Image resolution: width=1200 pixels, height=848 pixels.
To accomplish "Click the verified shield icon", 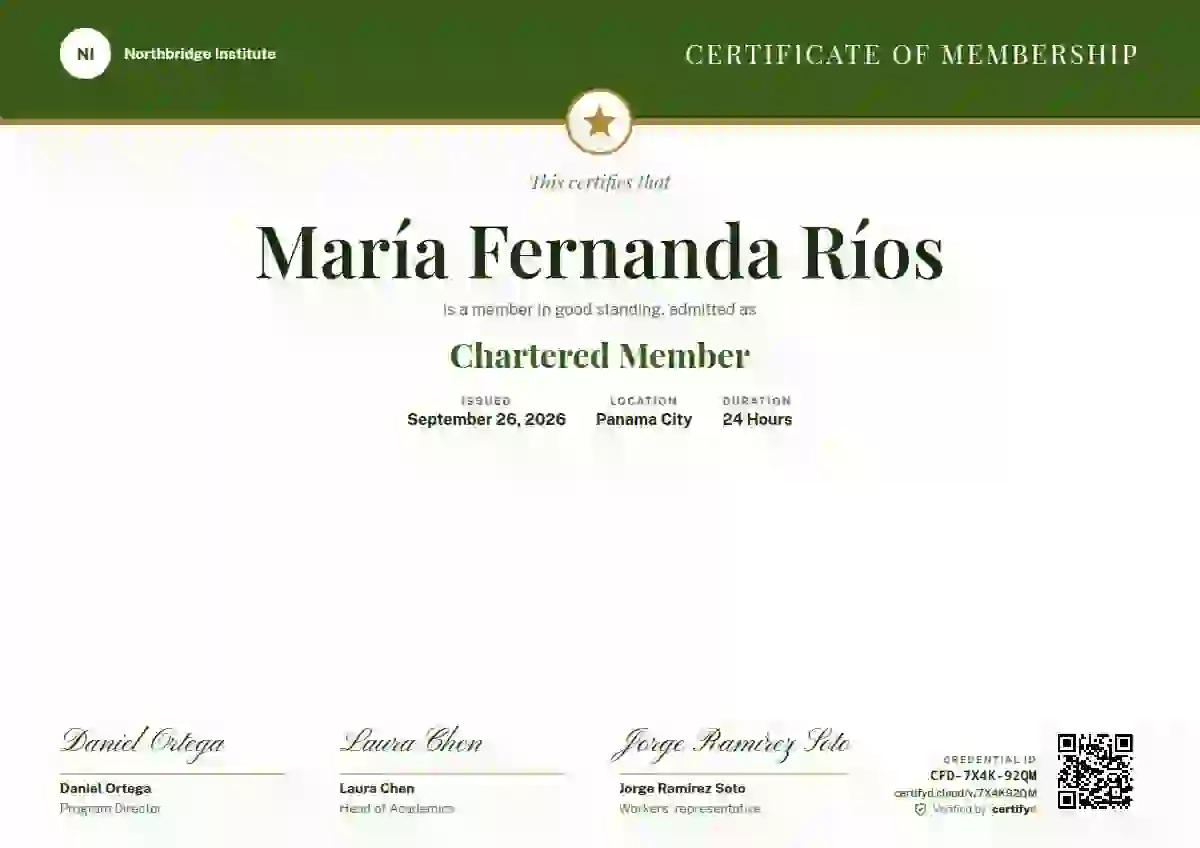I will click(x=920, y=809).
